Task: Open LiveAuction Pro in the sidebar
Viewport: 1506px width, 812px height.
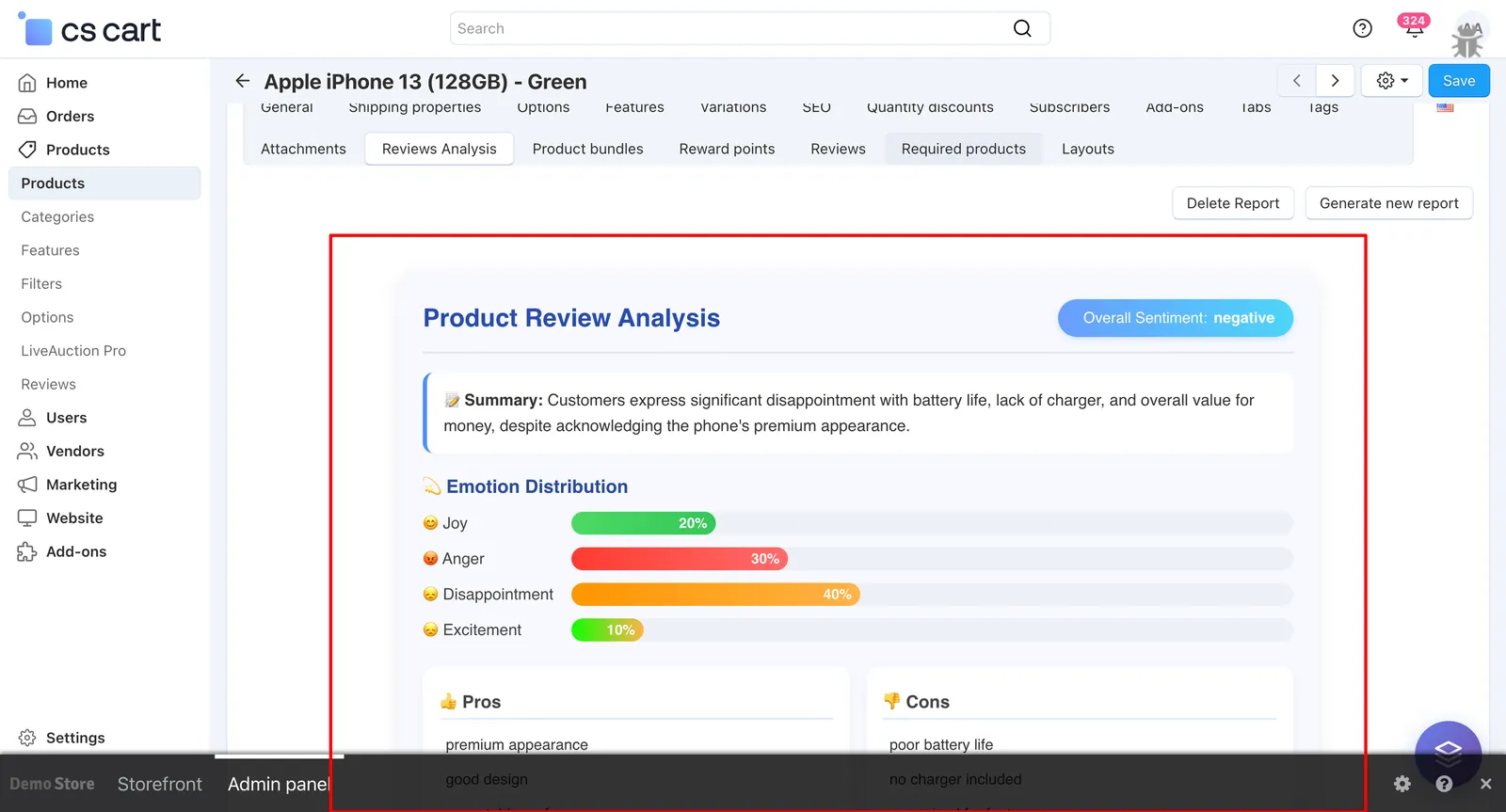Action: coord(73,351)
